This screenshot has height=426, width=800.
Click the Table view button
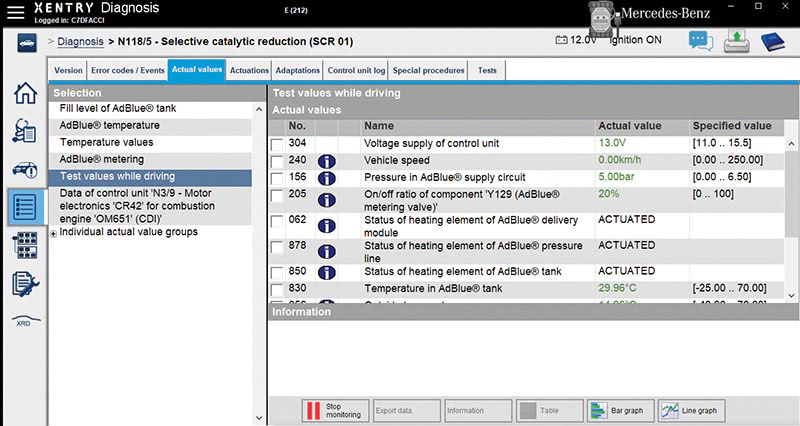coord(549,411)
